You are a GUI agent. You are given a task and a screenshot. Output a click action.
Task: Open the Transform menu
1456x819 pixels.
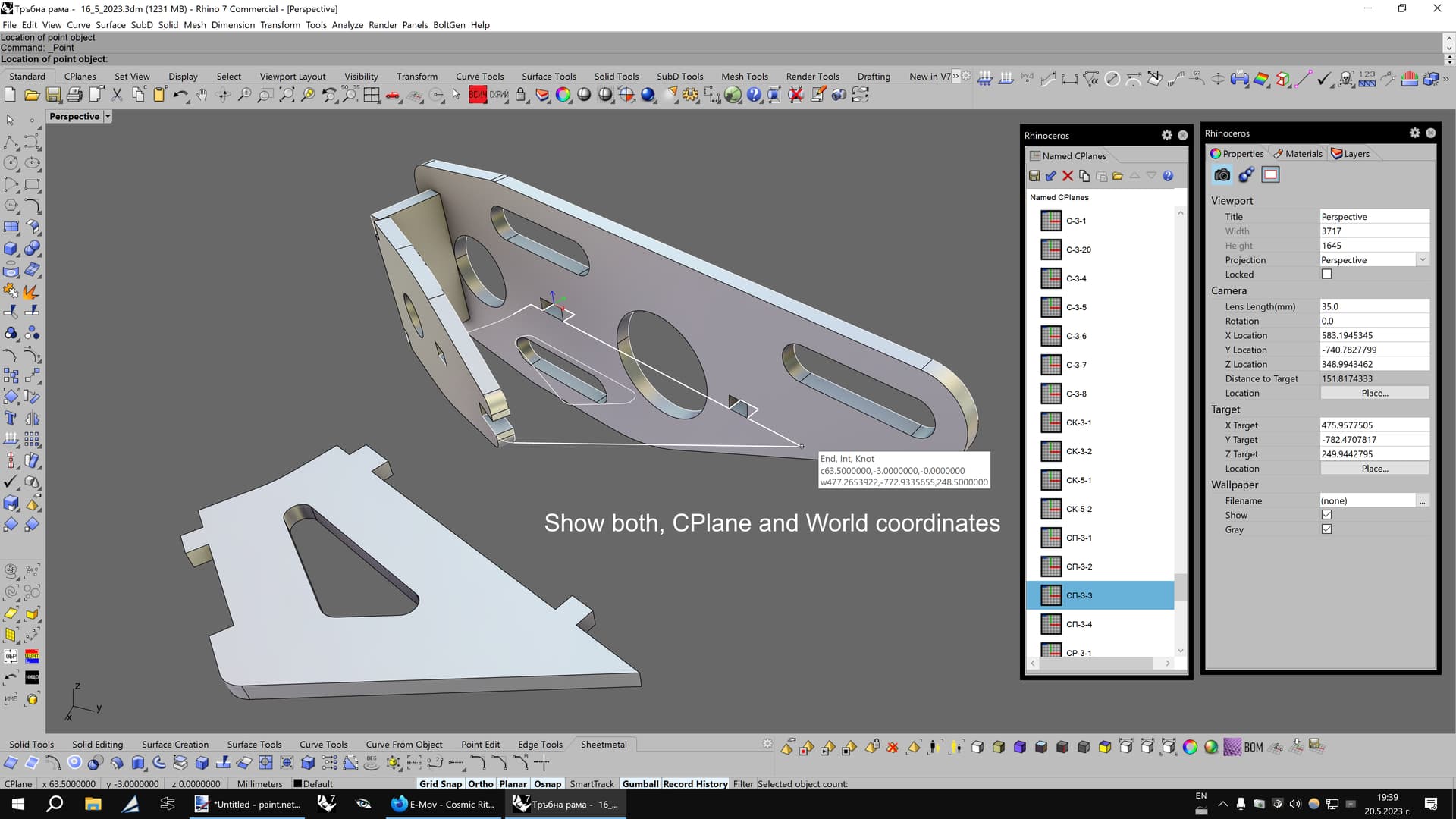(280, 24)
